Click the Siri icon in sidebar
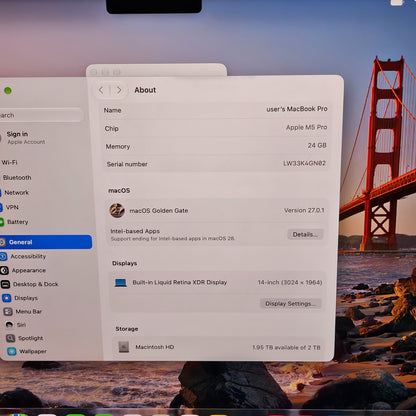 [x=9, y=325]
